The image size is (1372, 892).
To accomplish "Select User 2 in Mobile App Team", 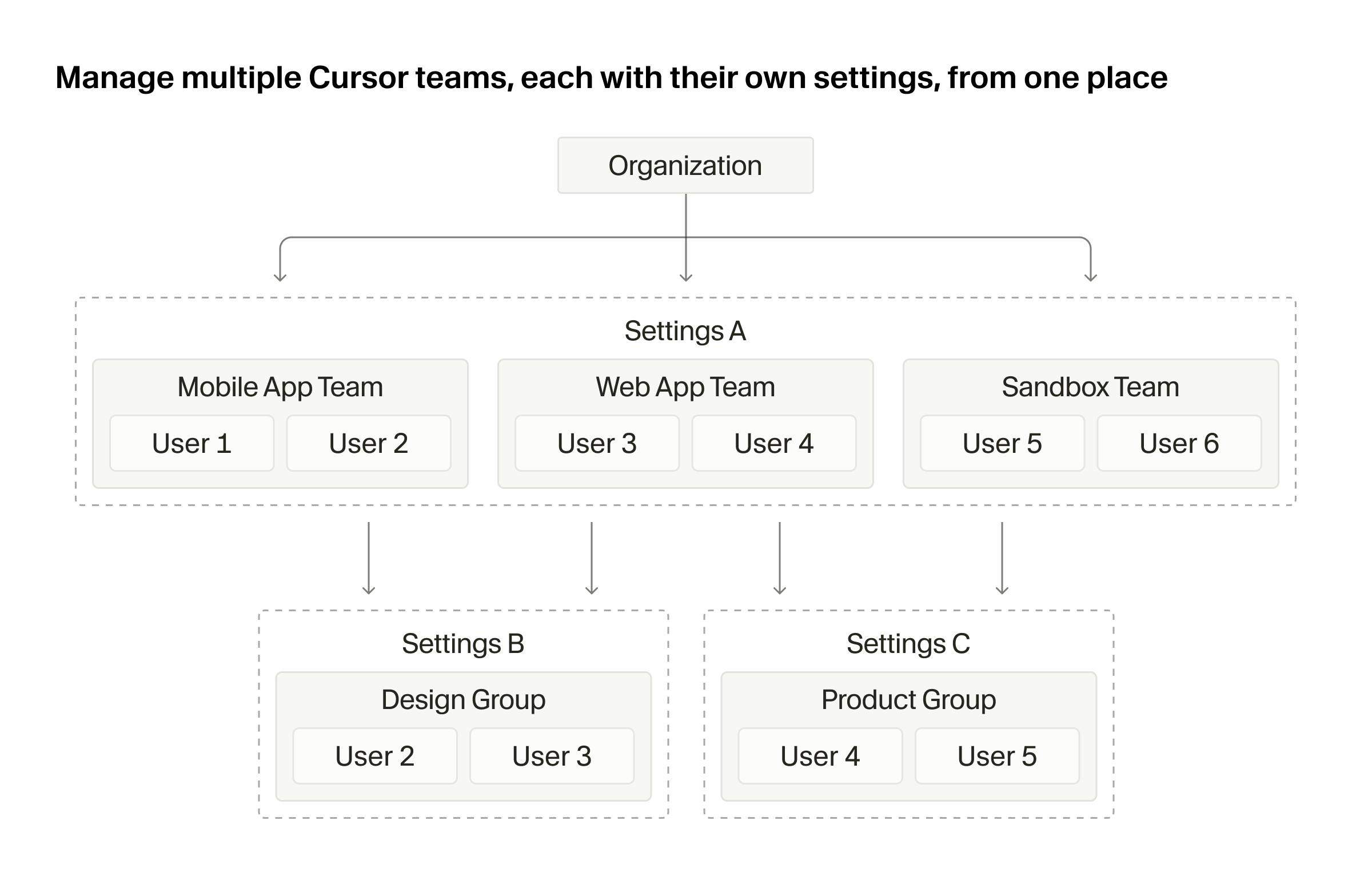I will coord(369,443).
